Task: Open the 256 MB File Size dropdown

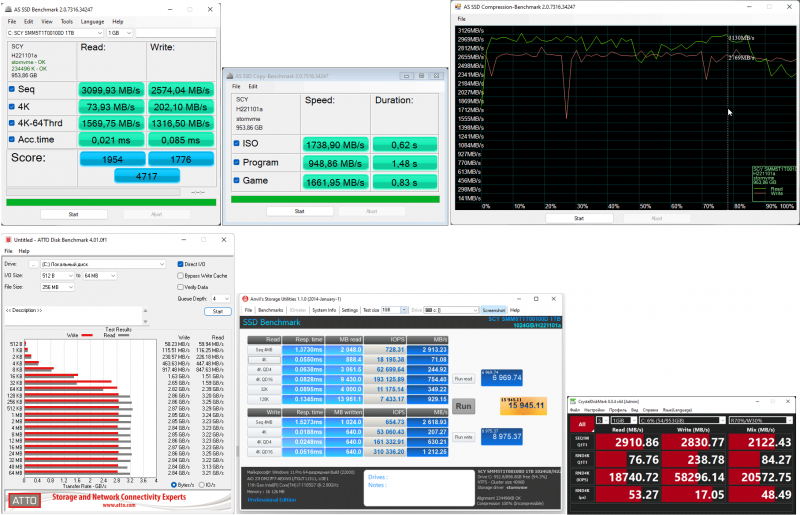Action: (58, 287)
